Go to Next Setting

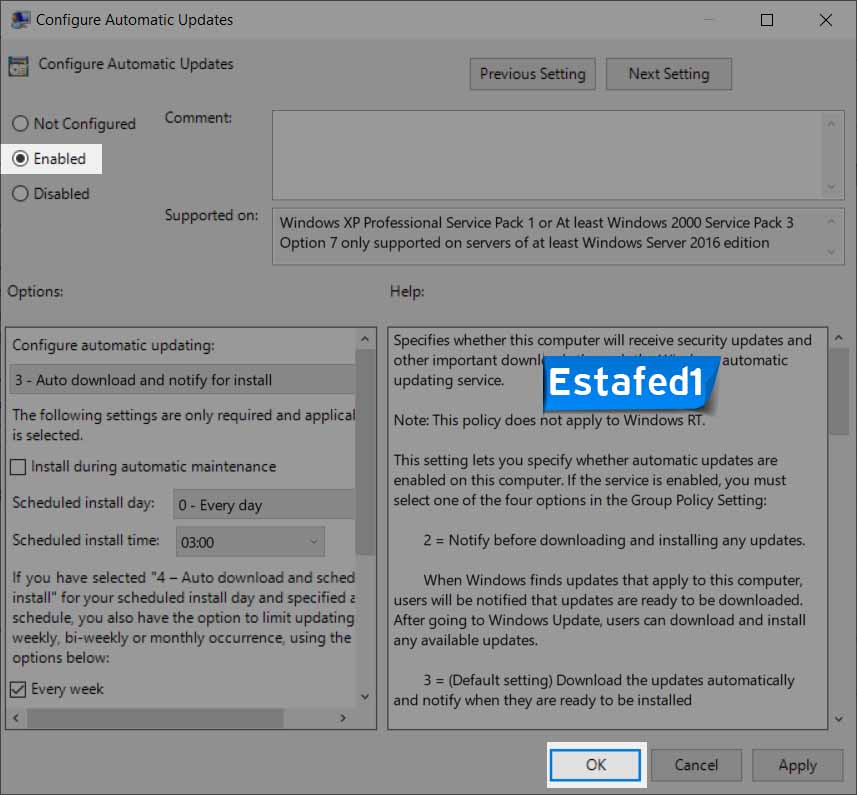669,74
